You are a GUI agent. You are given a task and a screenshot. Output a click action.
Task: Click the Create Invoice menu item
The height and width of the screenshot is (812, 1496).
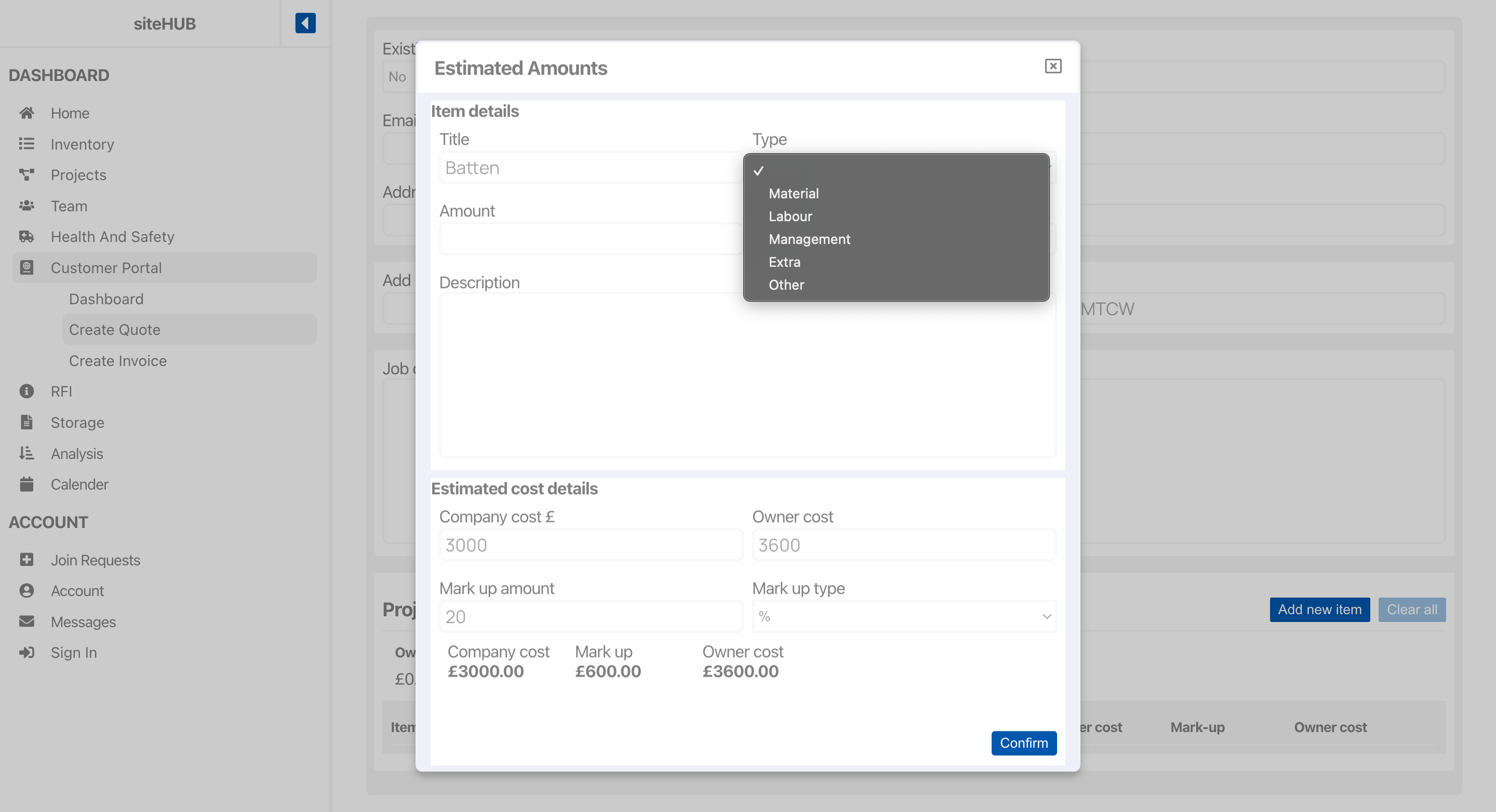tap(118, 360)
